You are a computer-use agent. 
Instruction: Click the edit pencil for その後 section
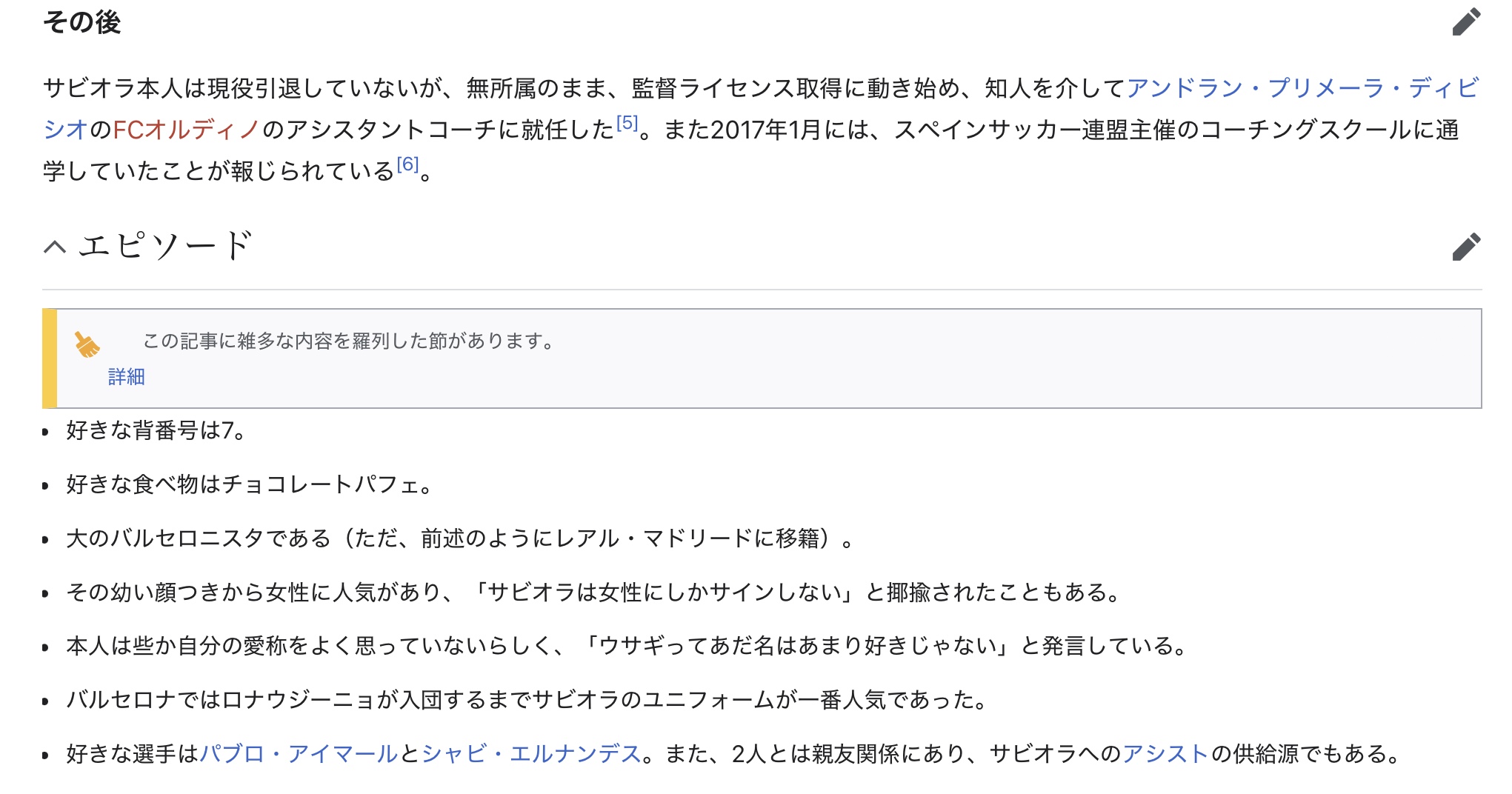[1465, 22]
